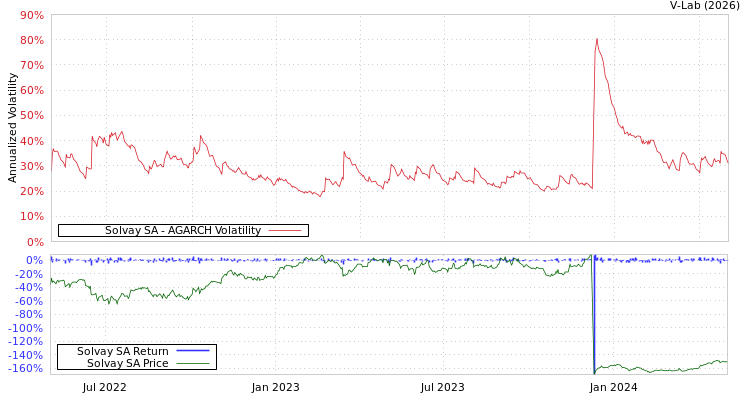Click the -160% label on the lower axis
750x400 pixels.
[x=26, y=368]
